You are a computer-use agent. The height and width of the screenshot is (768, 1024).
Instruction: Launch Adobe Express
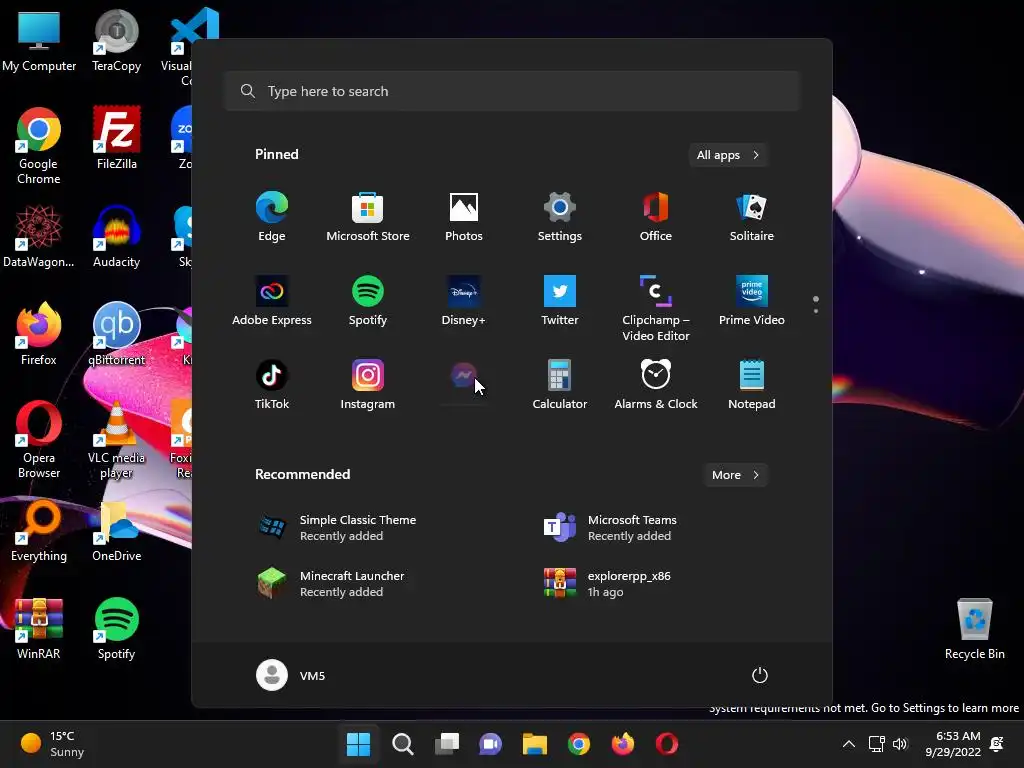coord(272,300)
